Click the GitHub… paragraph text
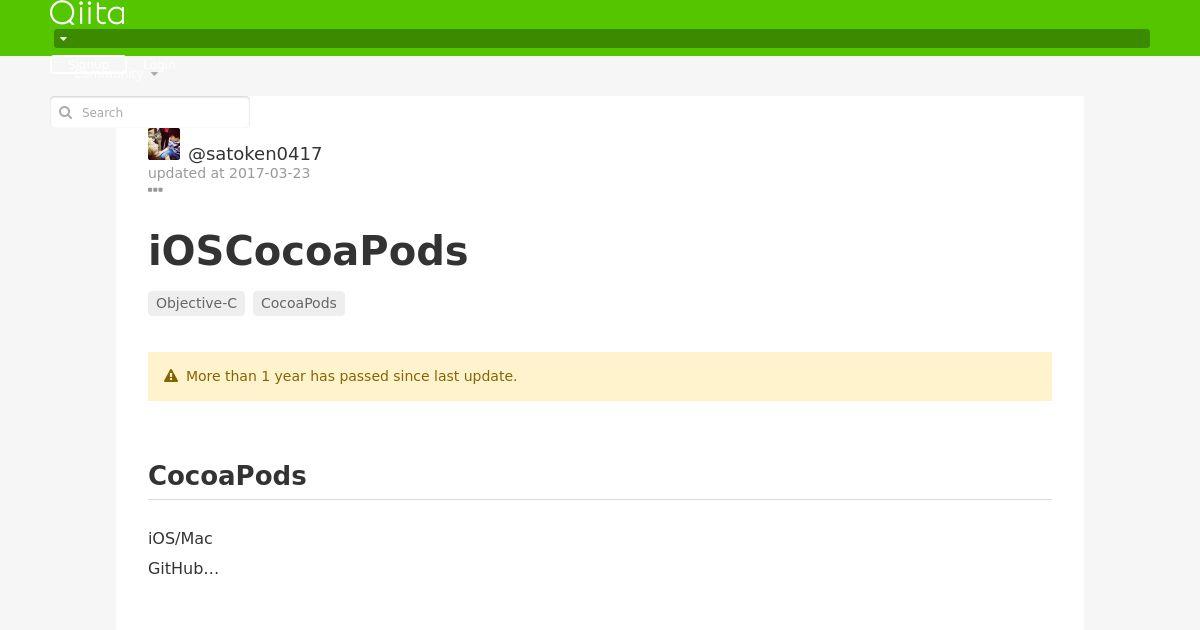Viewport: 1200px width, 630px height. click(x=183, y=568)
